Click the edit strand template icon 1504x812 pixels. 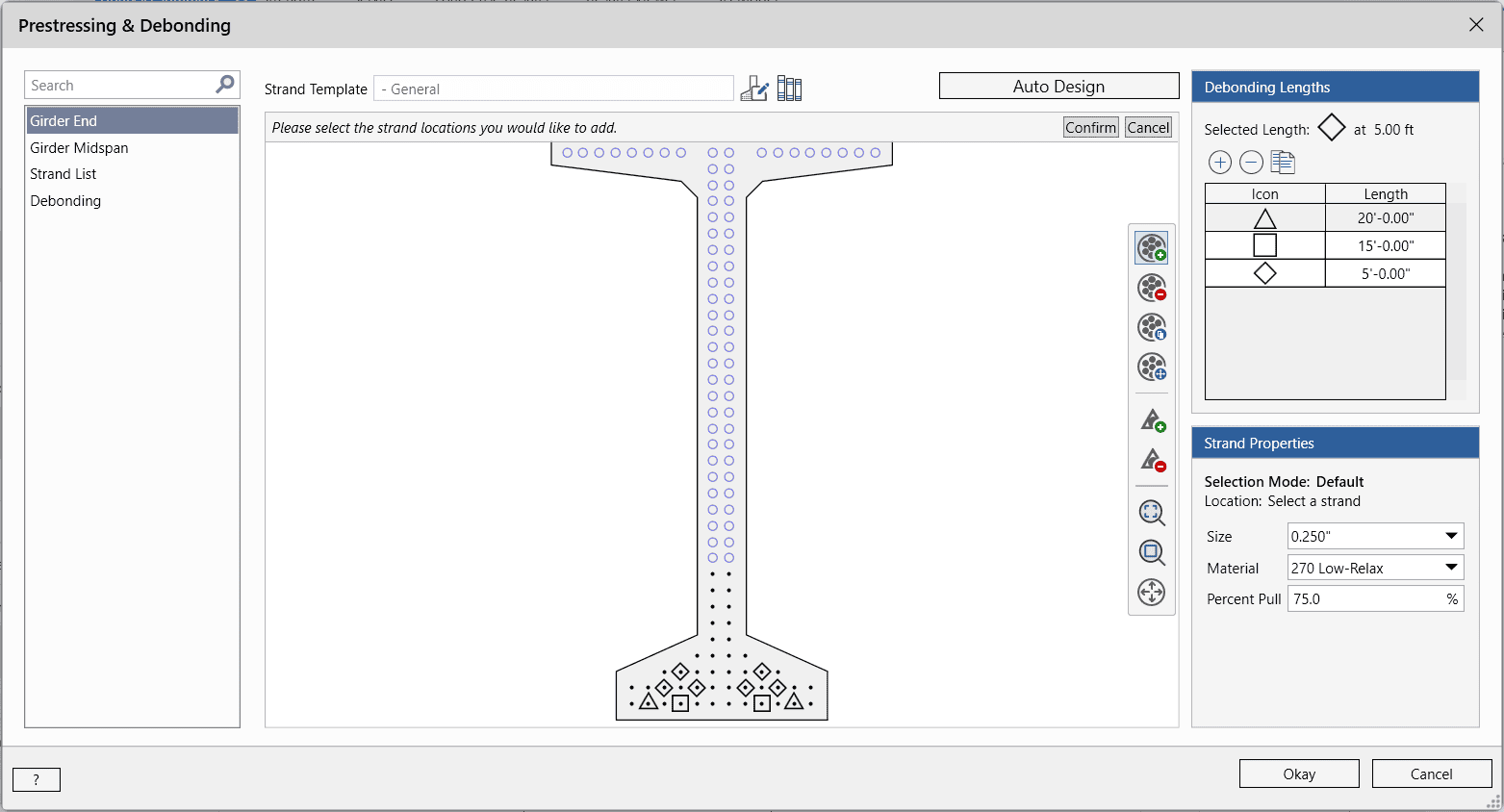coord(754,89)
